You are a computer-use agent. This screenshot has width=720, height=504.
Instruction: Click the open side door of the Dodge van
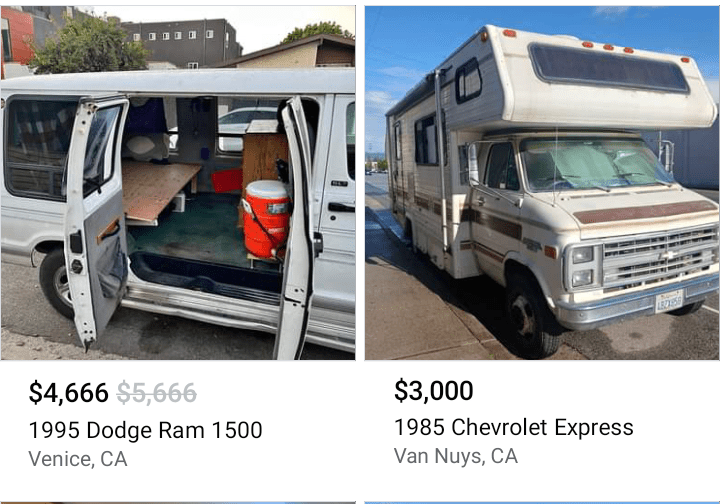(96, 220)
